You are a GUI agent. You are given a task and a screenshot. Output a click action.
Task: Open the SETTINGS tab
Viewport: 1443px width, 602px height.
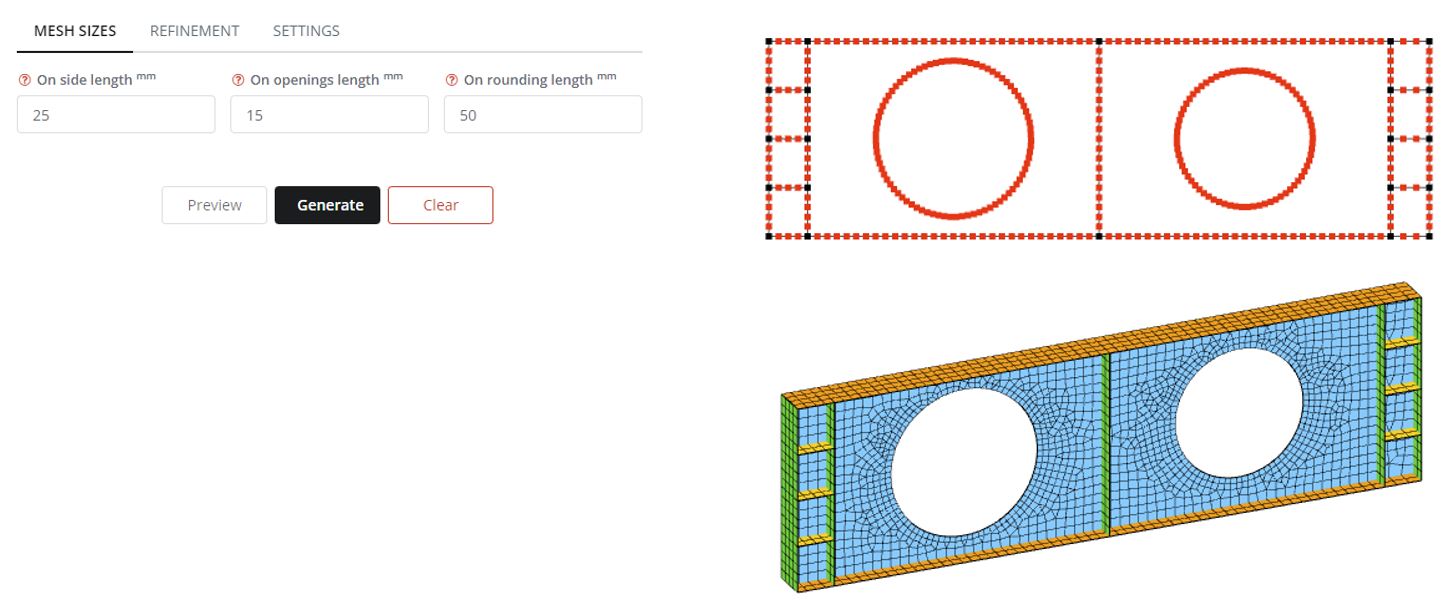[306, 31]
